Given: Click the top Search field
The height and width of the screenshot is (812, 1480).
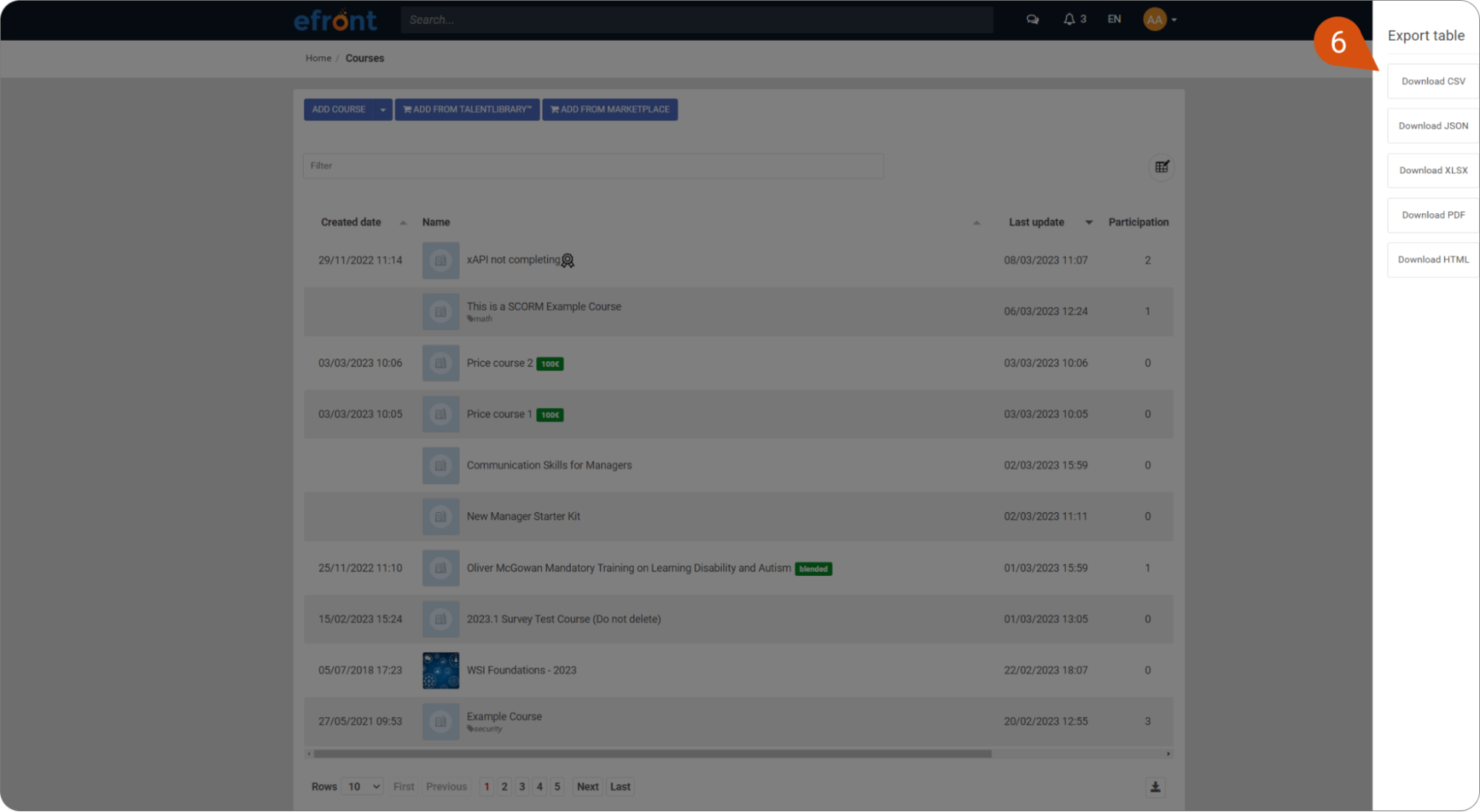Looking at the screenshot, I should pyautogui.click(x=697, y=20).
